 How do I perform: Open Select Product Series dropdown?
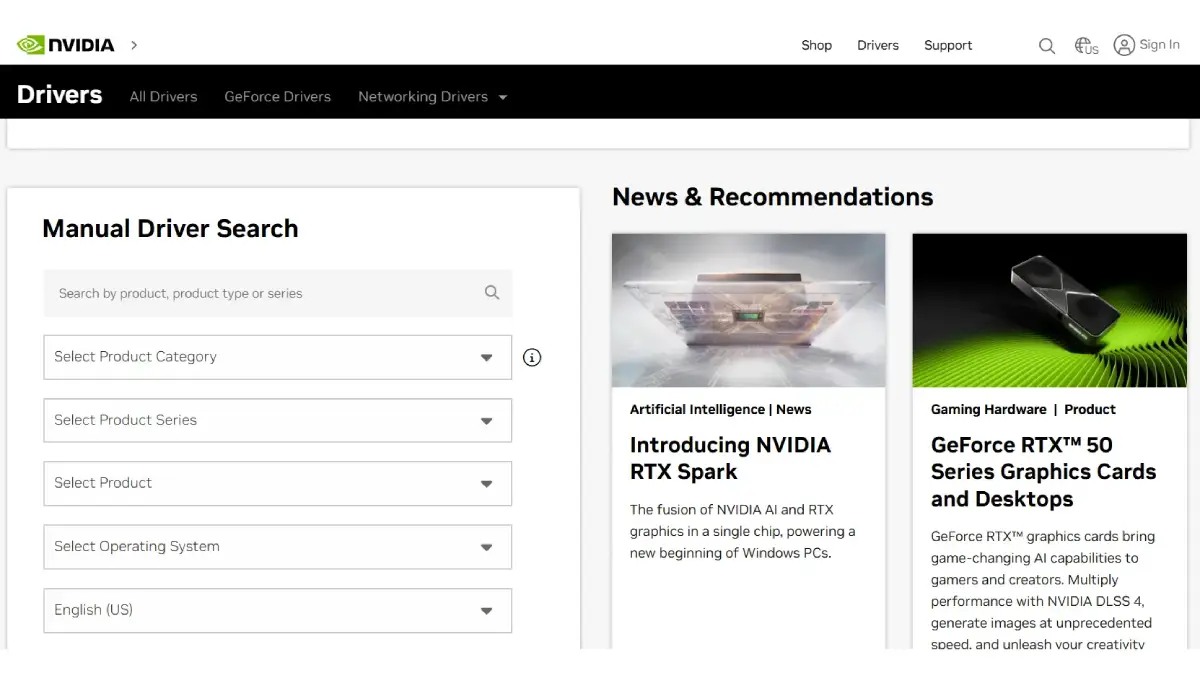point(278,420)
